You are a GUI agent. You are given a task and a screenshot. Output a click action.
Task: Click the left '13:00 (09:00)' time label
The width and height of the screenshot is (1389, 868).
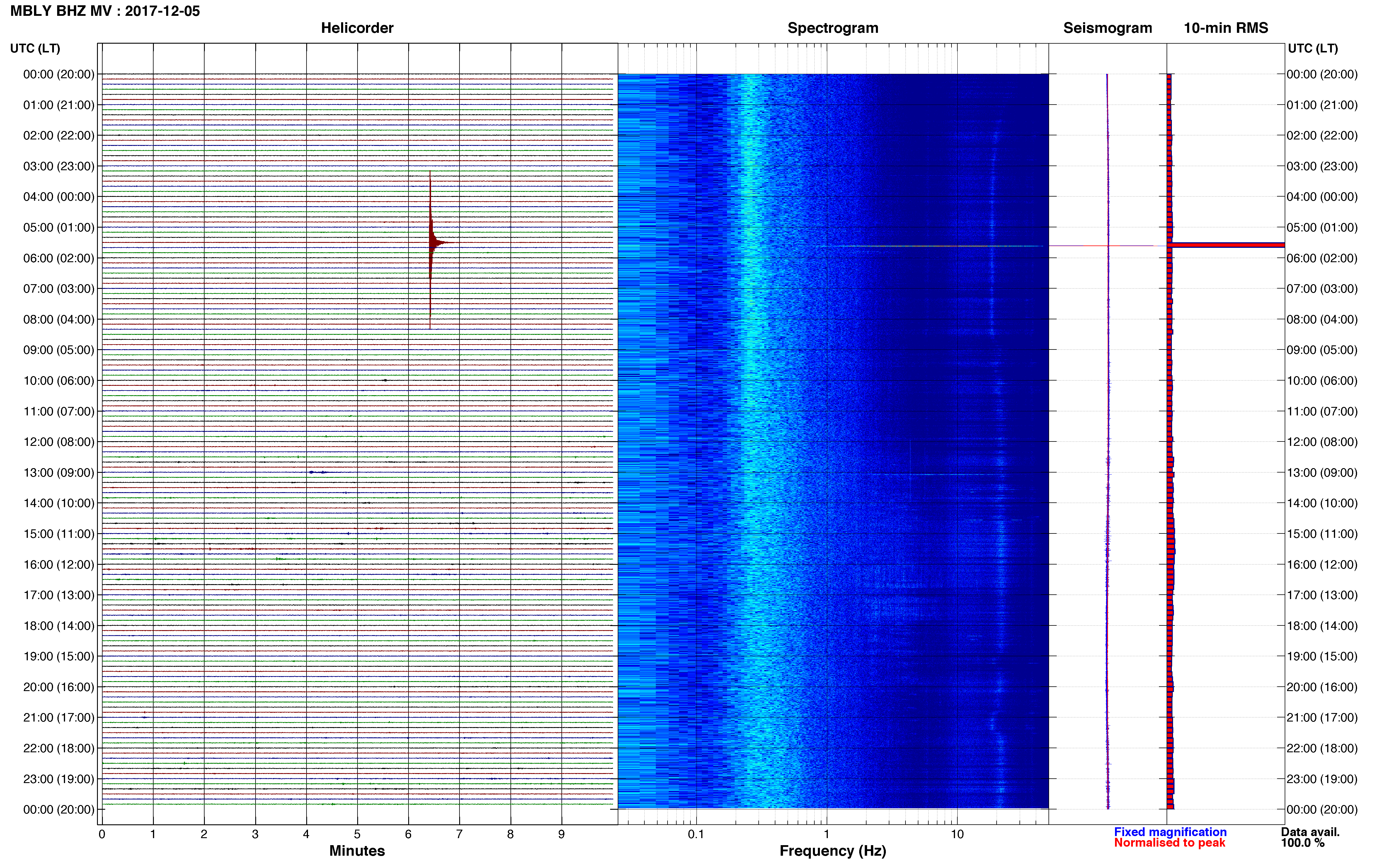pyautogui.click(x=59, y=473)
